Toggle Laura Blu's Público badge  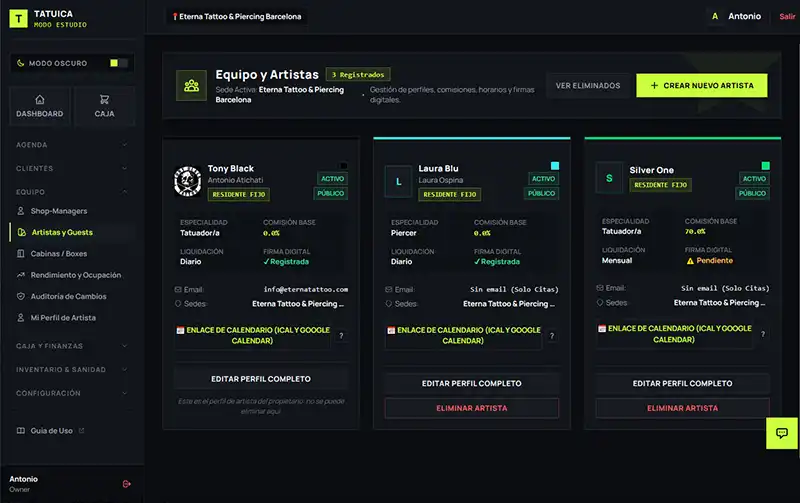[541, 193]
